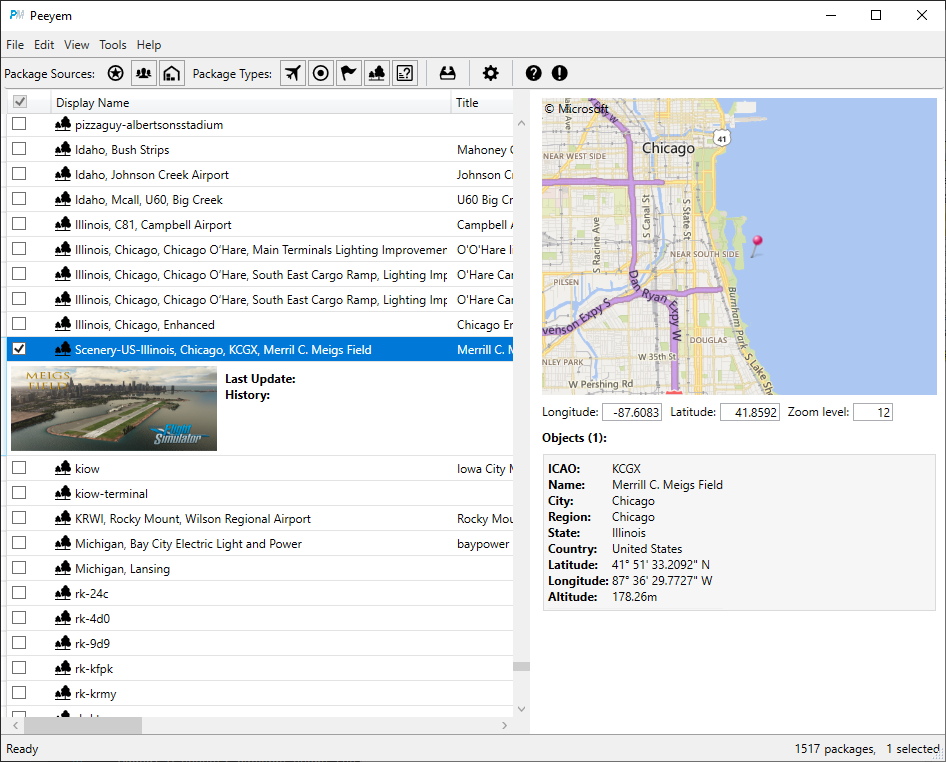Sort by the Display Name column header
946x762 pixels.
pyautogui.click(x=250, y=103)
